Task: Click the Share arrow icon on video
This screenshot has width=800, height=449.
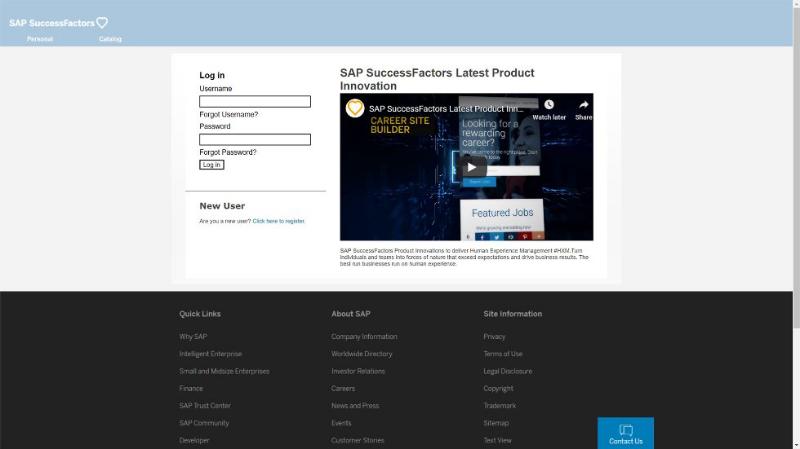Action: pos(584,105)
